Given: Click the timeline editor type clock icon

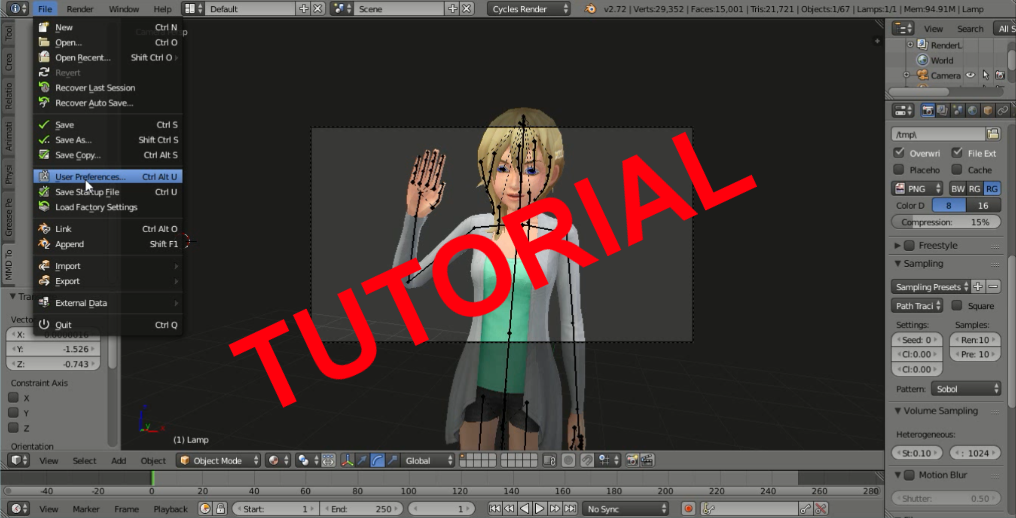Looking at the screenshot, I should 19,509.
